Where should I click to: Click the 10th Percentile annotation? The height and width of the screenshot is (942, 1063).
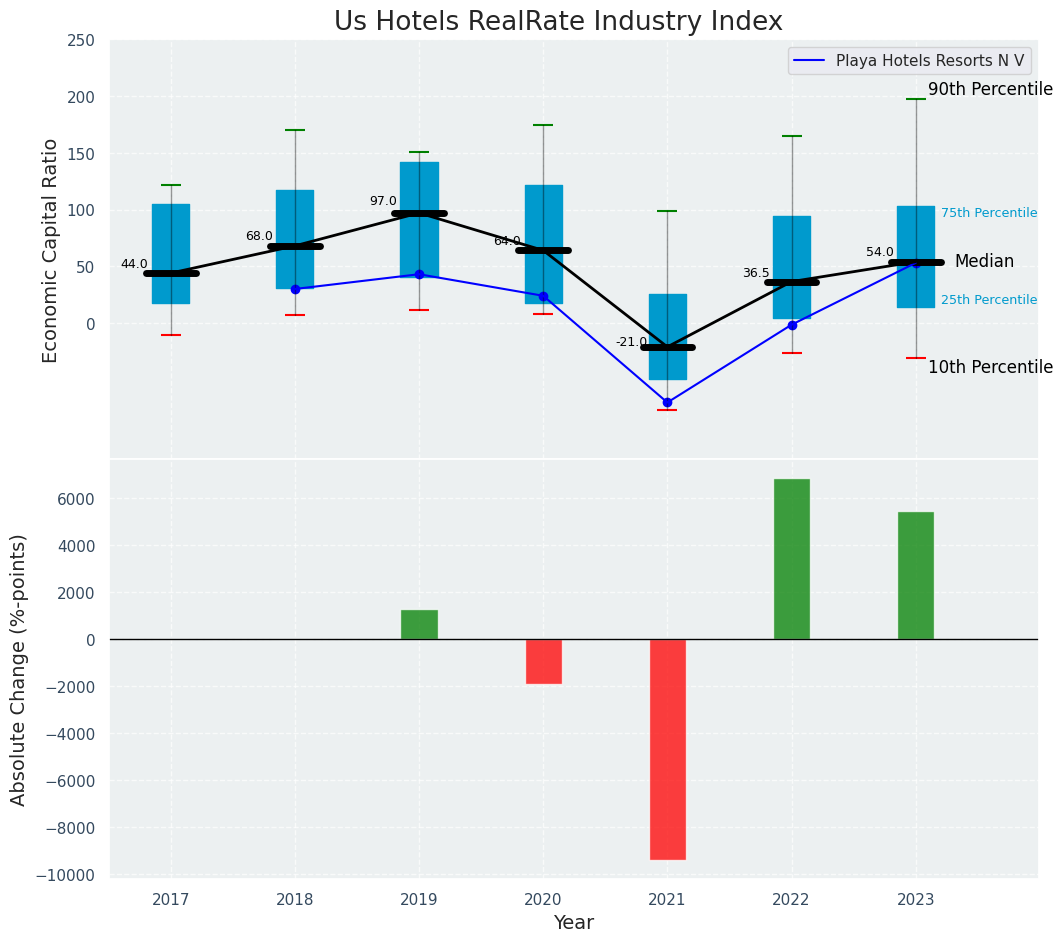click(x=989, y=368)
